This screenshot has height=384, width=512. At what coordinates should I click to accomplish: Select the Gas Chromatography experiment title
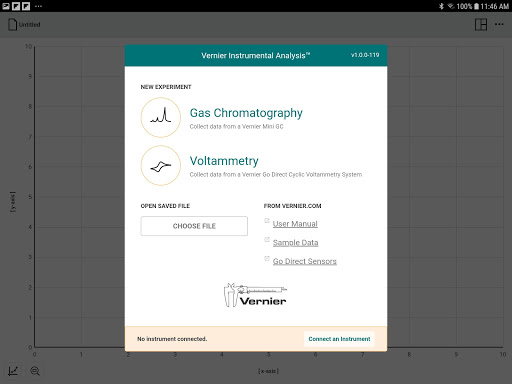click(x=246, y=113)
